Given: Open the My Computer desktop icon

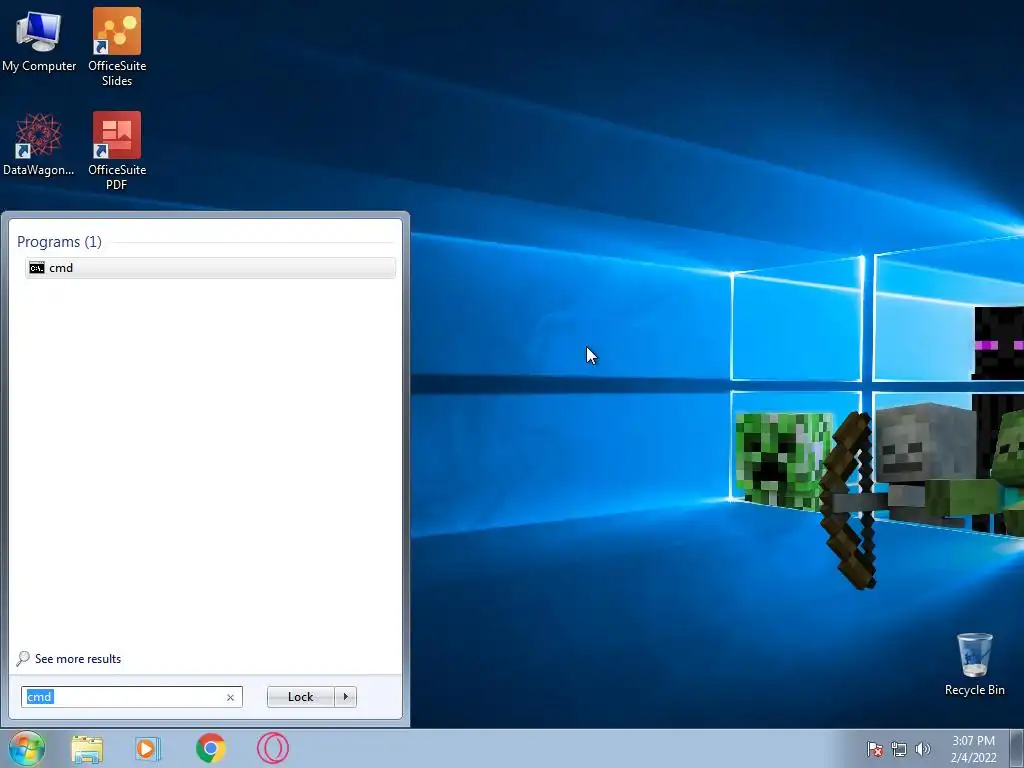Looking at the screenshot, I should point(39,41).
